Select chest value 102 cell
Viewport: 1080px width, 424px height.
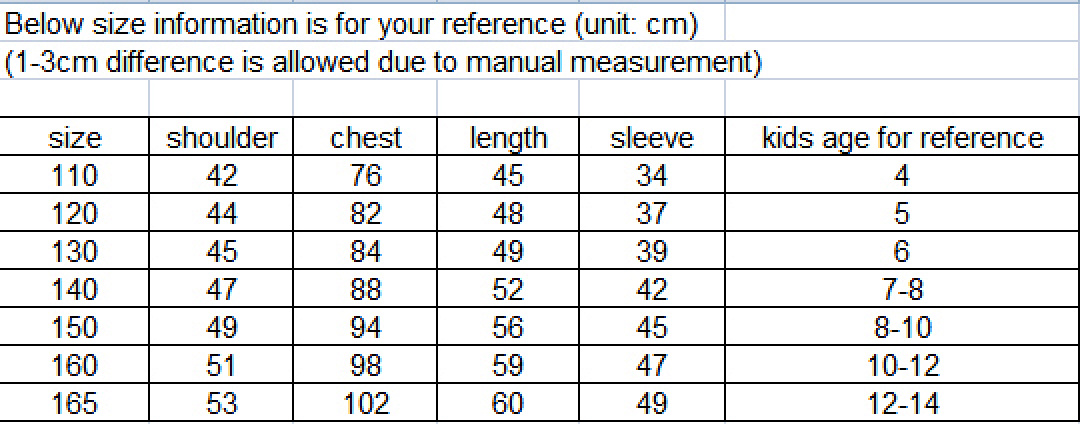tap(365, 403)
